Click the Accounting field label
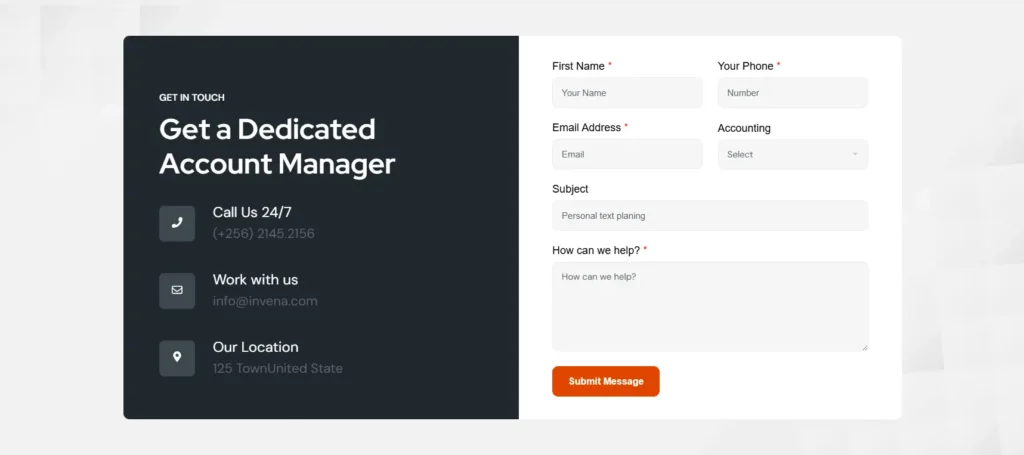This screenshot has height=455, width=1024. (744, 128)
